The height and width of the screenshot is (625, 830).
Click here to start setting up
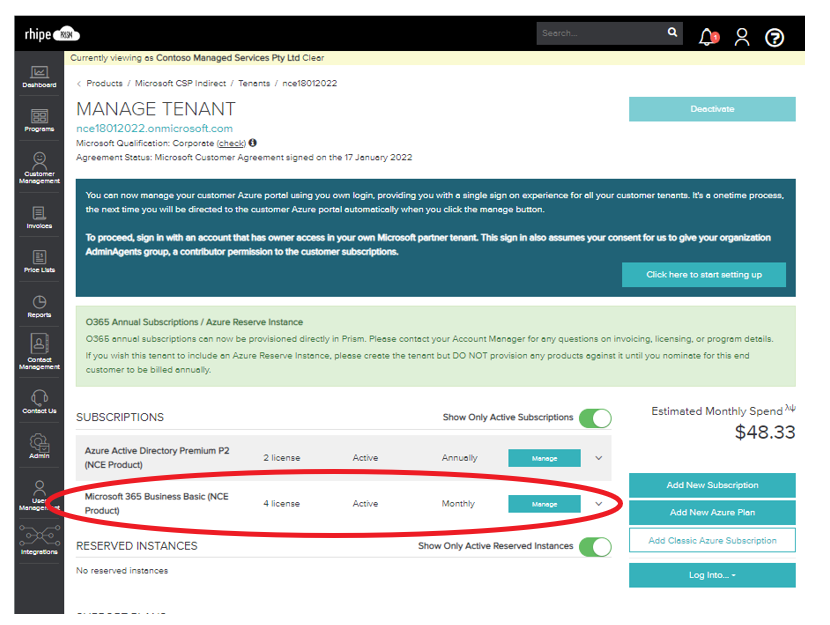703,275
